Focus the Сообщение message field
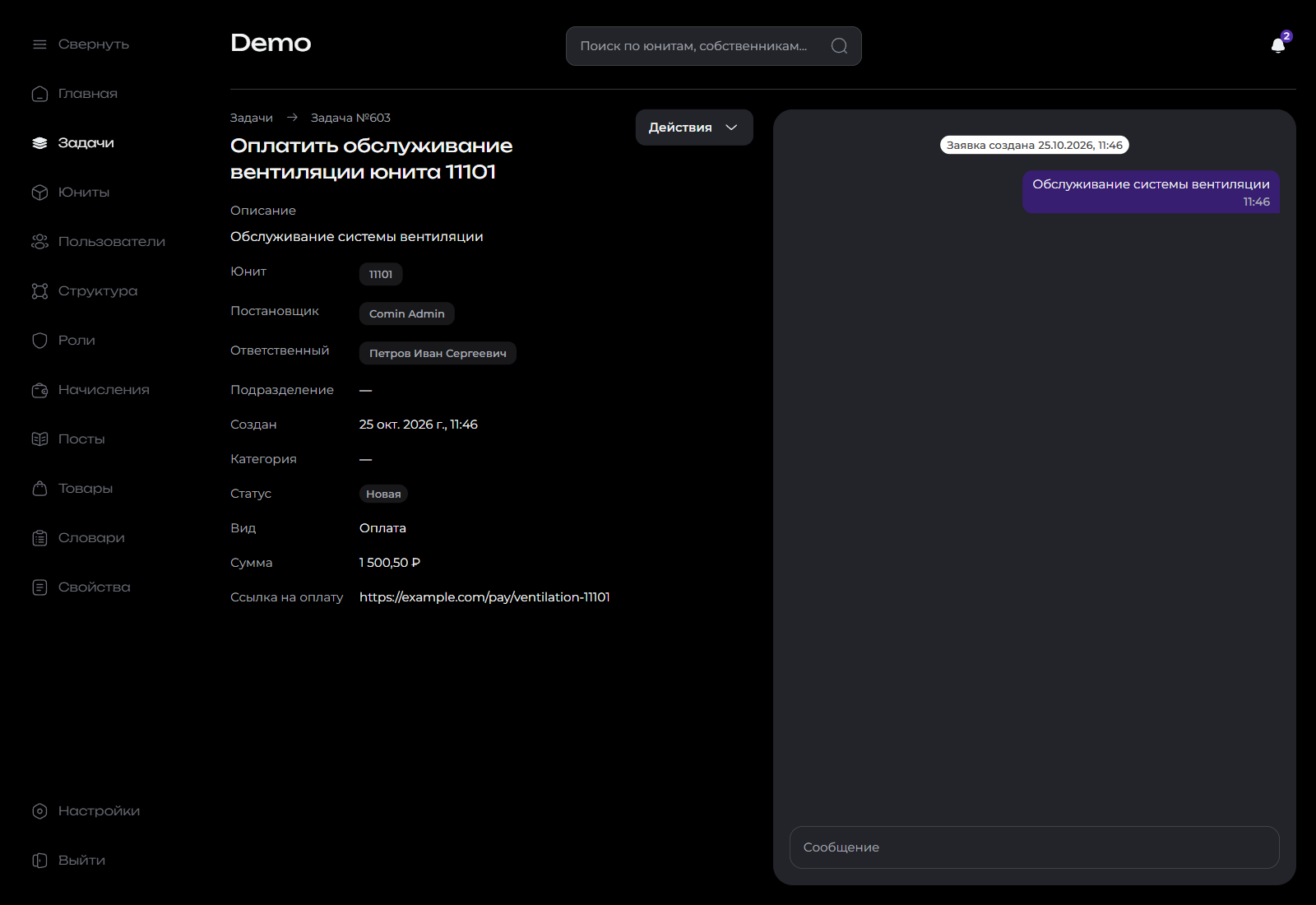Image resolution: width=1316 pixels, height=905 pixels. click(1035, 847)
